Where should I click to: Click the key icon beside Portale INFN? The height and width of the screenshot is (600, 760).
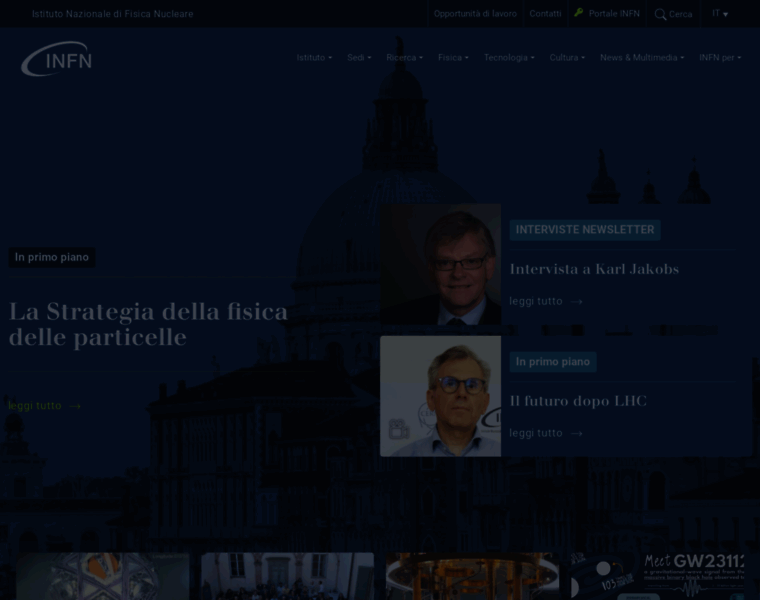coord(578,13)
